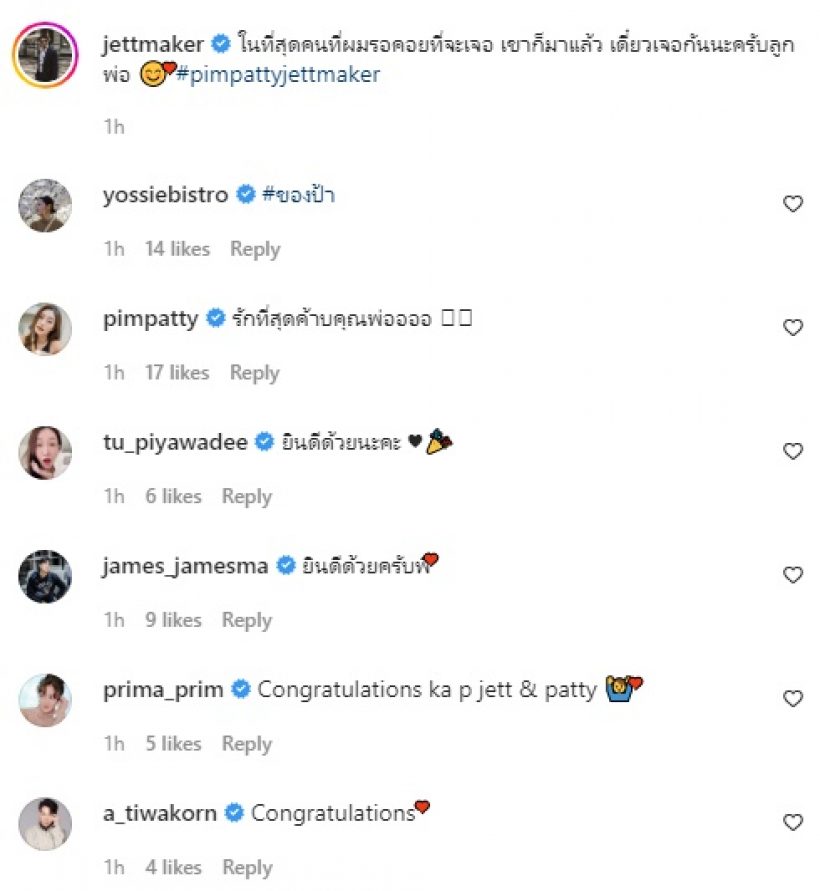The height and width of the screenshot is (891, 820).
Task: Reply to yossiebistro's comment
Action: tap(255, 249)
